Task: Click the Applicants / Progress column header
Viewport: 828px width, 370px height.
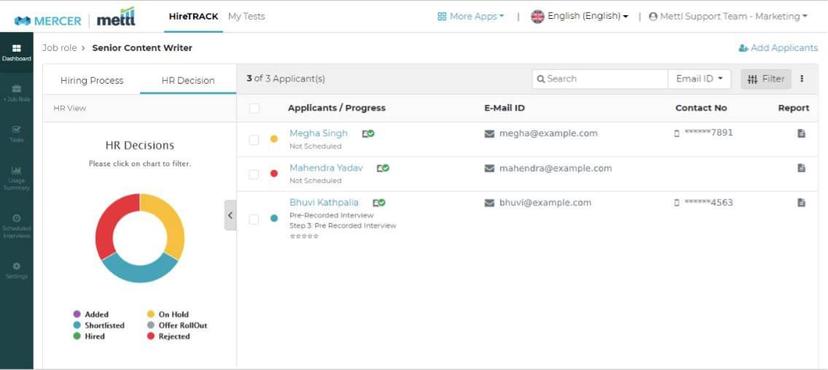Action: click(x=336, y=108)
